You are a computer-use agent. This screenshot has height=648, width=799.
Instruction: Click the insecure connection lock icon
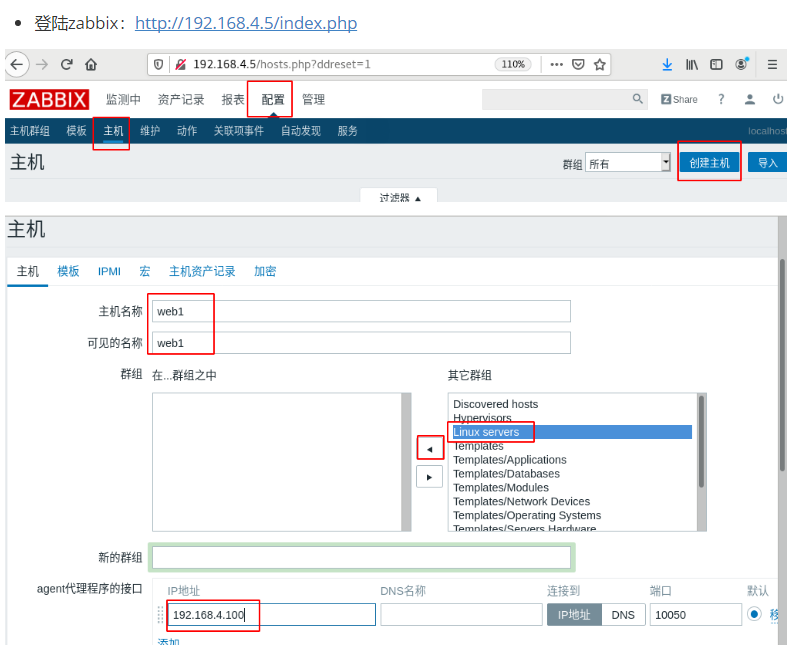tap(180, 65)
